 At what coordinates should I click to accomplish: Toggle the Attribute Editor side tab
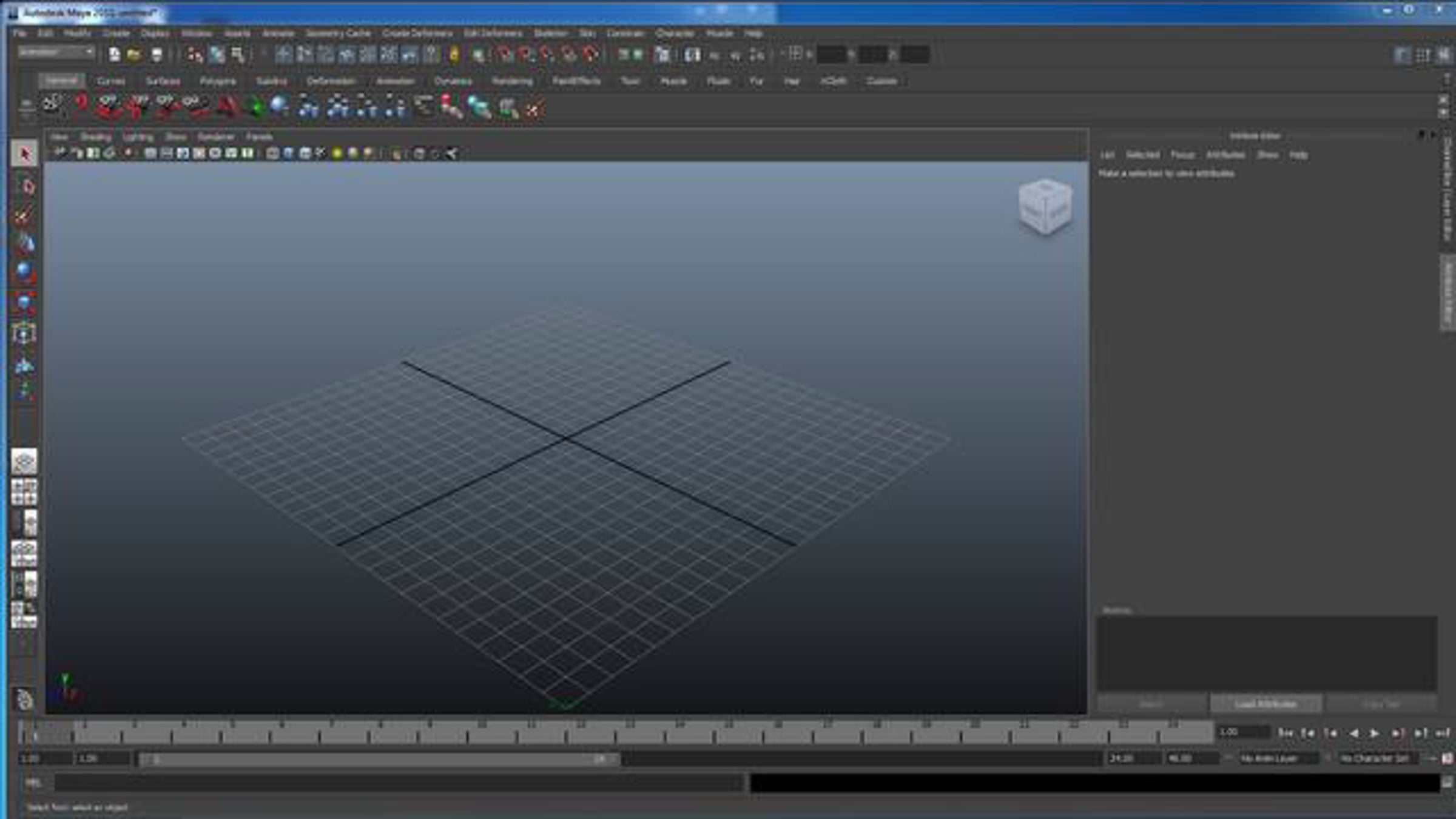pos(1448,293)
